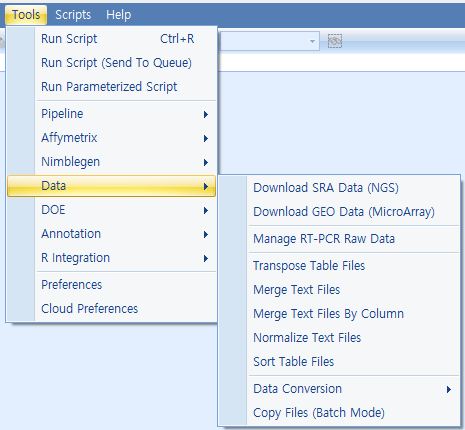
Task: Select Download GEO Data (MicroArray)
Action: pos(339,212)
